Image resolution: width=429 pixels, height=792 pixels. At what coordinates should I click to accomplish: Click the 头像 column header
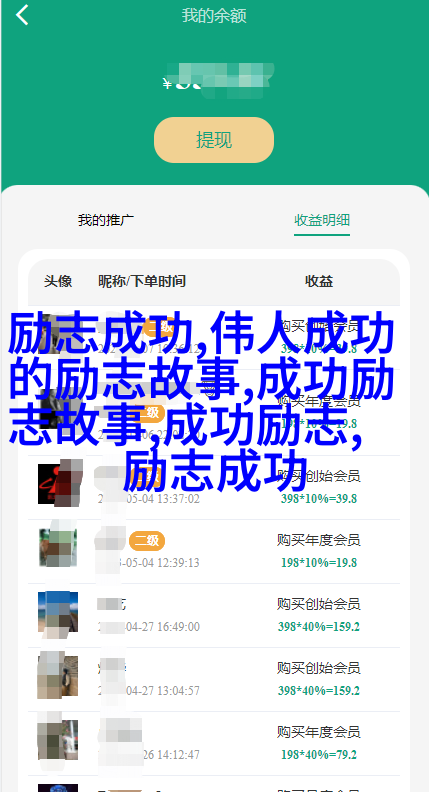click(x=58, y=281)
